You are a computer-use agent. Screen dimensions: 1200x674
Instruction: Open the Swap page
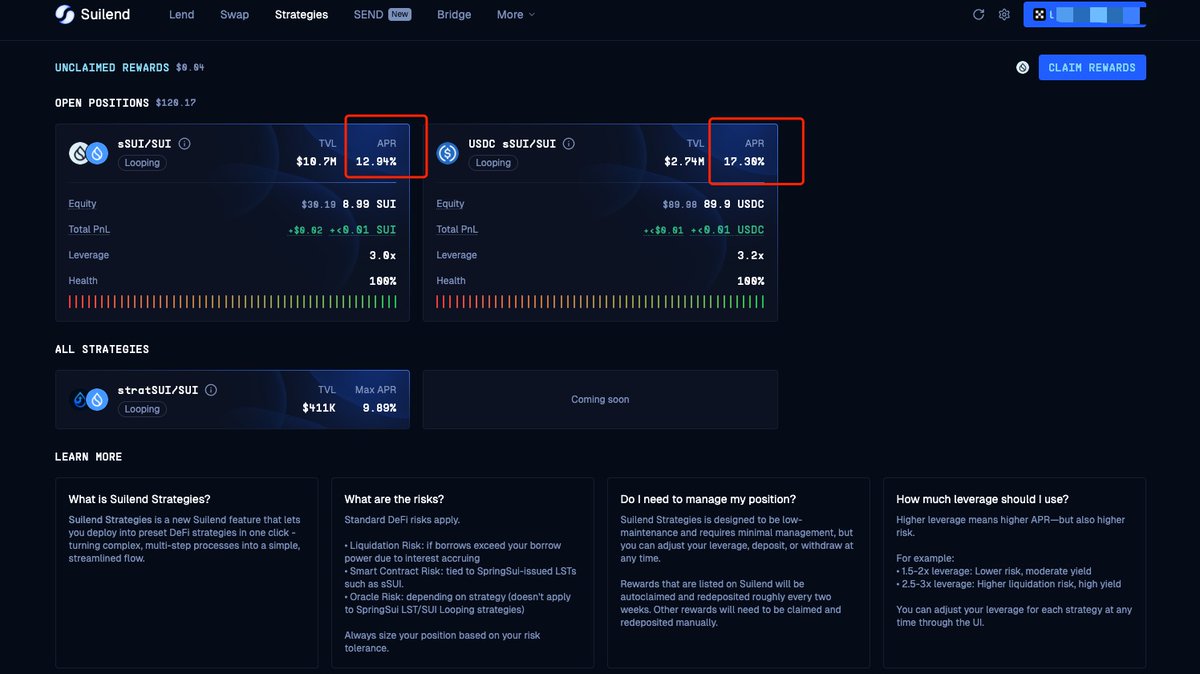coord(235,15)
